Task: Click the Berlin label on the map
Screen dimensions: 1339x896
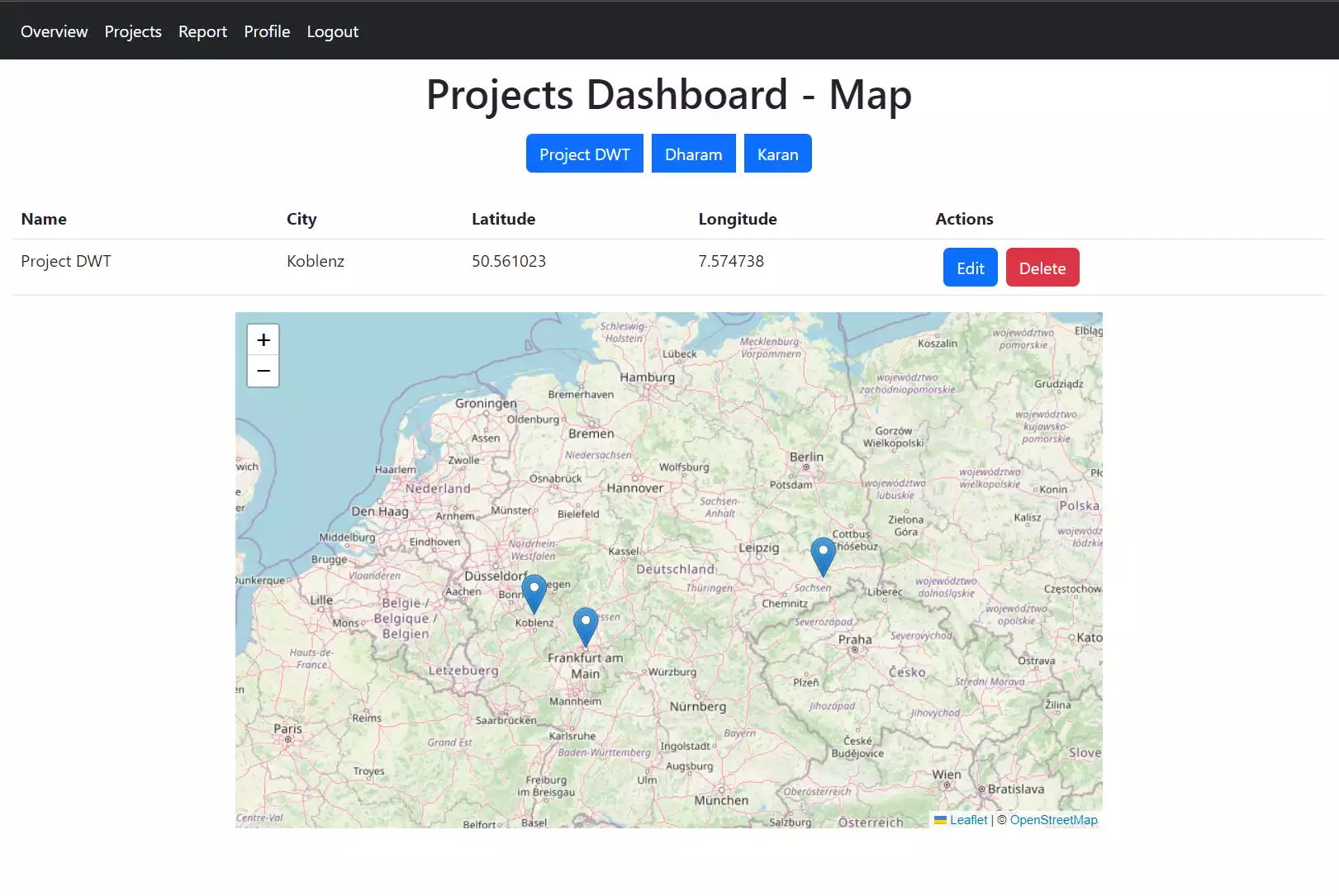Action: [x=806, y=457]
